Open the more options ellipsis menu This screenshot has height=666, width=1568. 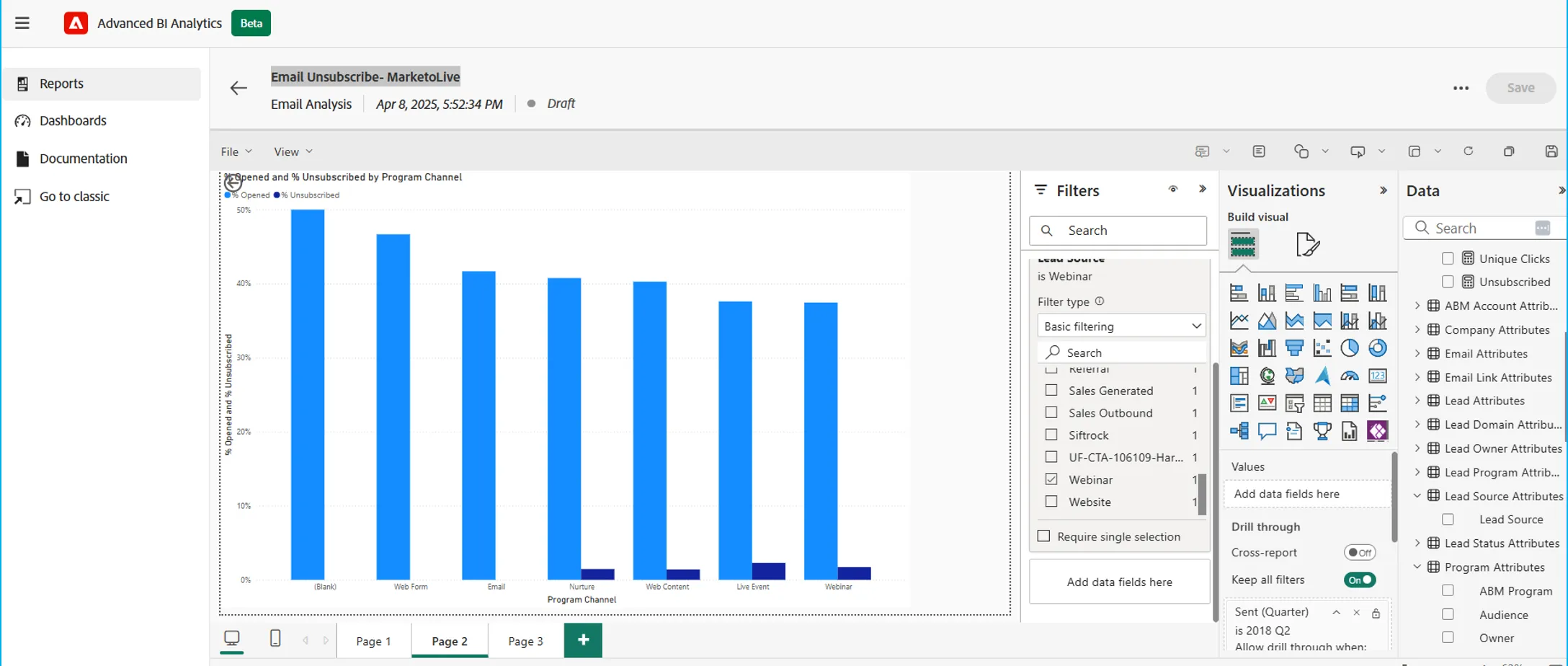point(1461,88)
